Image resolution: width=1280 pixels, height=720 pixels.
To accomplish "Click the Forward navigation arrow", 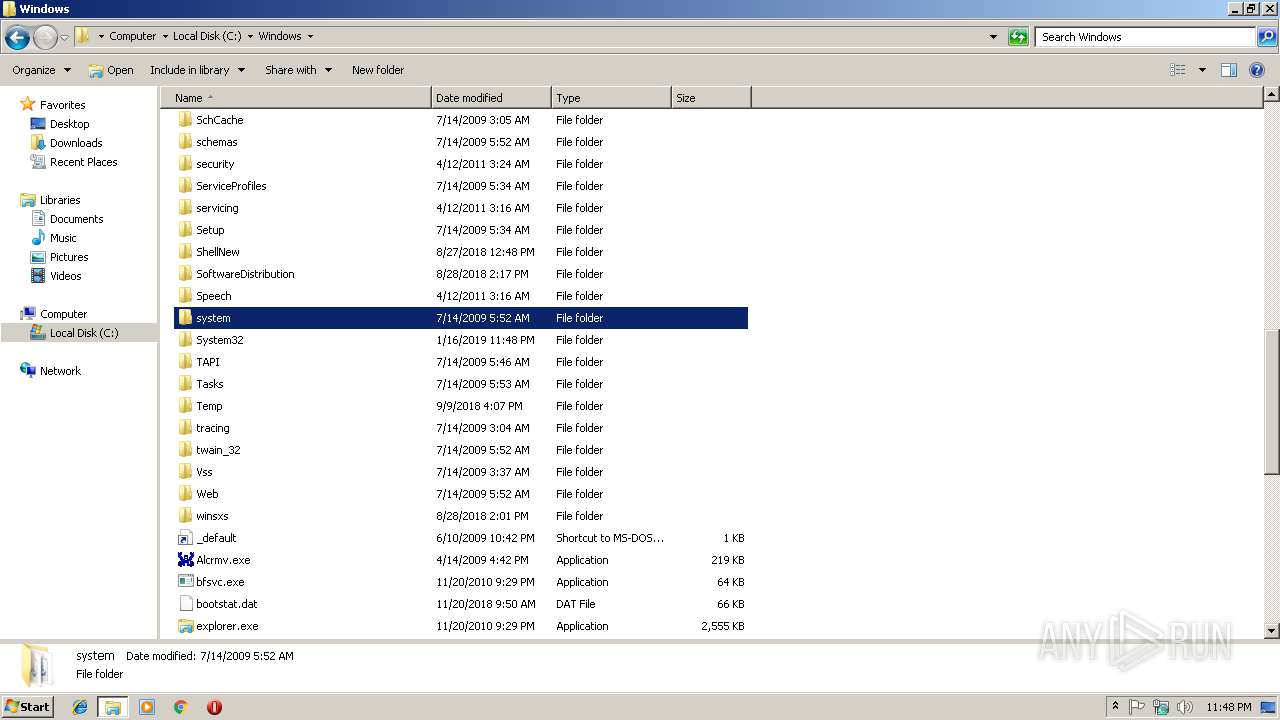I will click(x=45, y=38).
